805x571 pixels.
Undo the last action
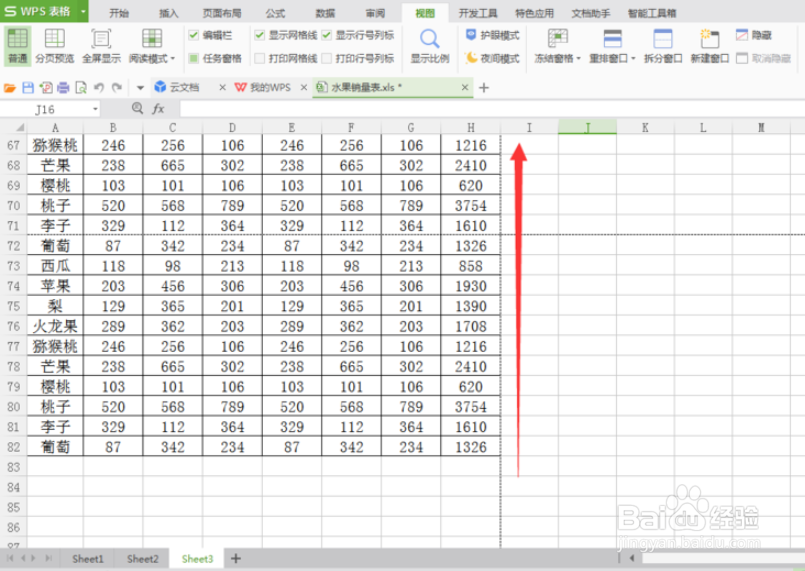(99, 88)
